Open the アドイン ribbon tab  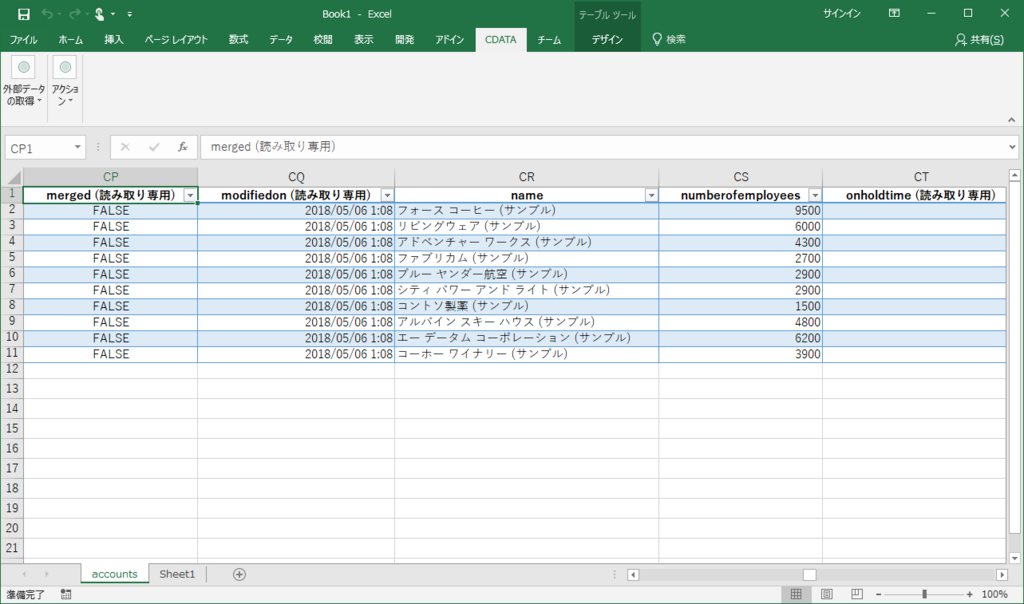(x=449, y=40)
